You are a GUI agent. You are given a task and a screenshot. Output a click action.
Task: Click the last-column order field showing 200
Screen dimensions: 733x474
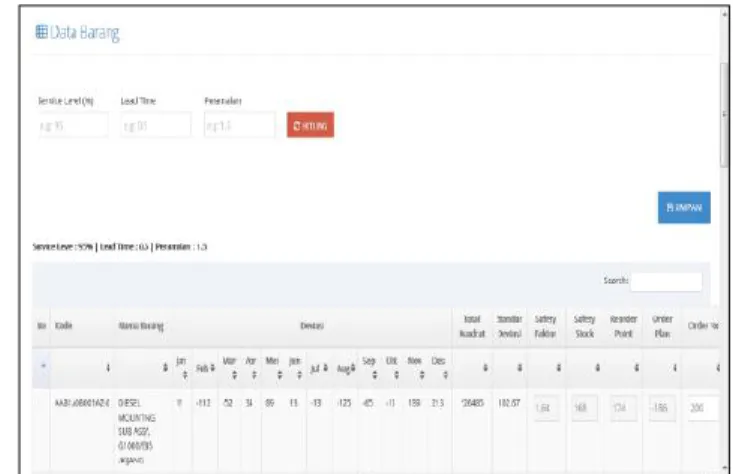(x=703, y=408)
